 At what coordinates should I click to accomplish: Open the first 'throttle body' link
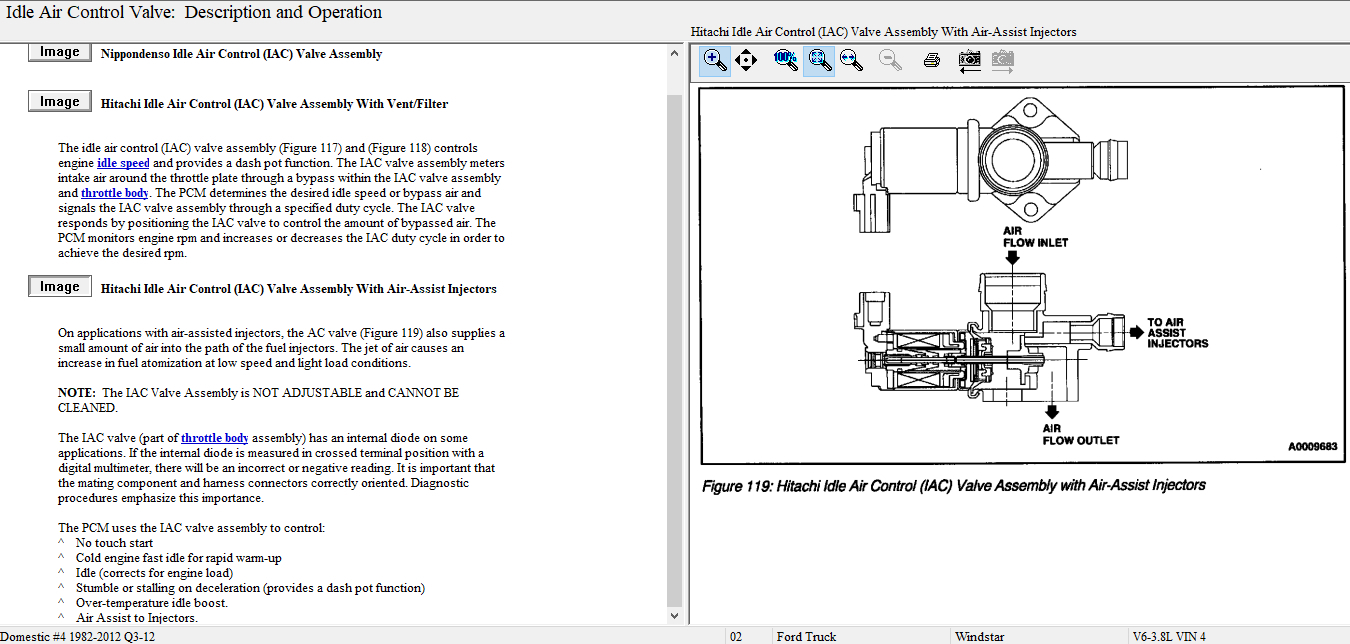115,193
